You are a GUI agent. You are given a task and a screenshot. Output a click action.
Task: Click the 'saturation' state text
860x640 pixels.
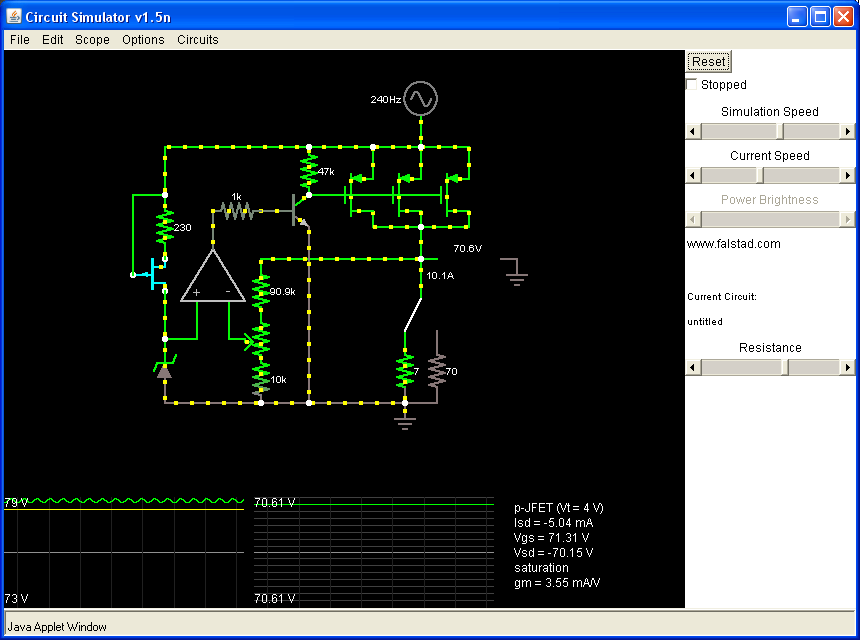(x=541, y=568)
